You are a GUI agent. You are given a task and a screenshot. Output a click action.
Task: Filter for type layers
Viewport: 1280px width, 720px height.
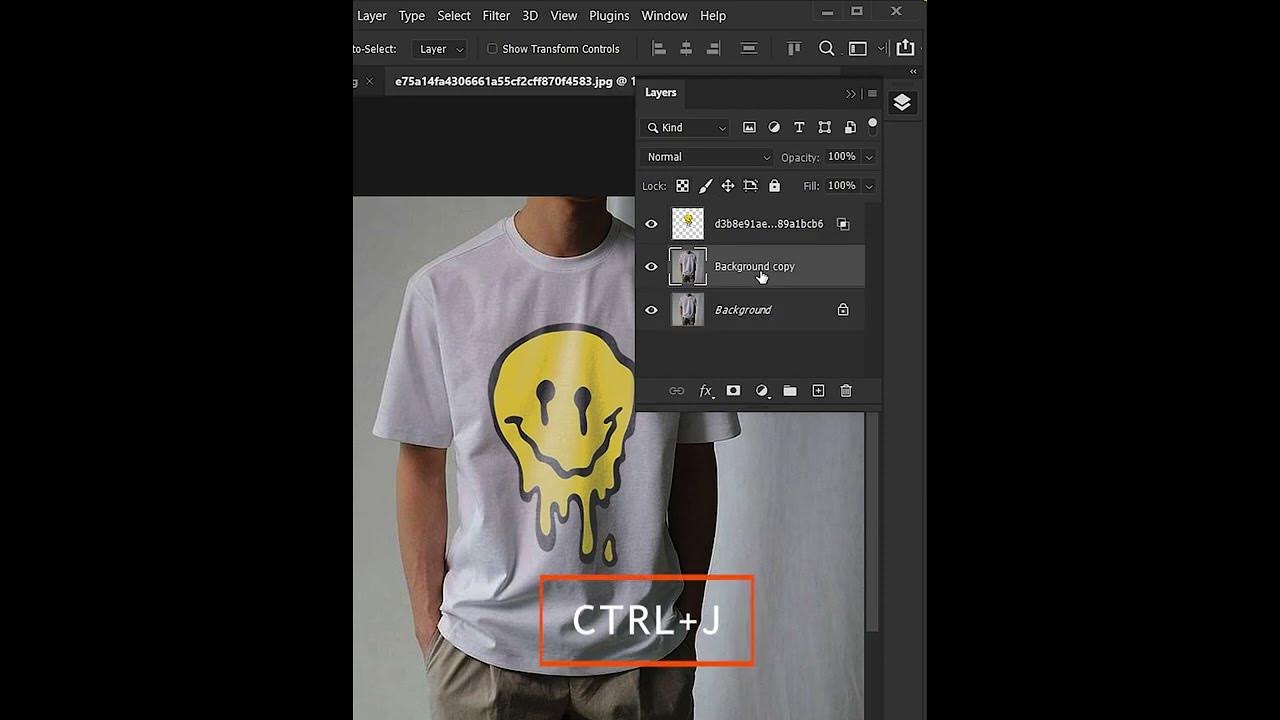(x=799, y=127)
